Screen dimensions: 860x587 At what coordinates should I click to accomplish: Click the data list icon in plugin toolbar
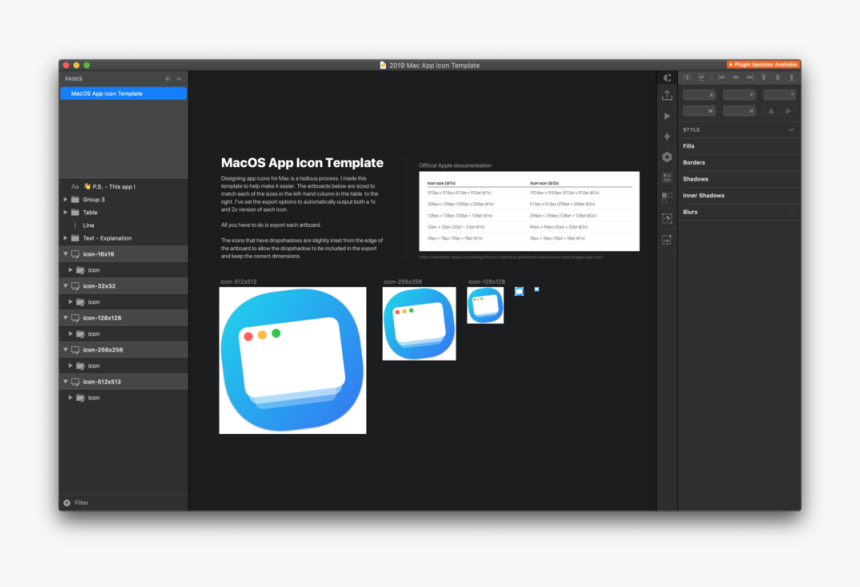(x=667, y=178)
